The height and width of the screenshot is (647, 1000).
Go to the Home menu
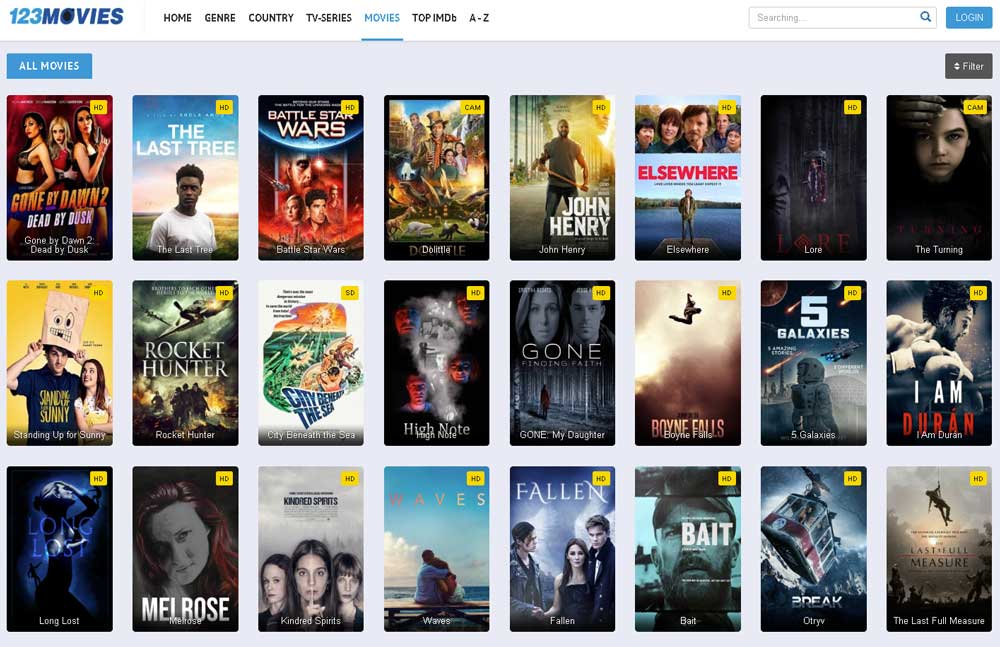click(177, 18)
